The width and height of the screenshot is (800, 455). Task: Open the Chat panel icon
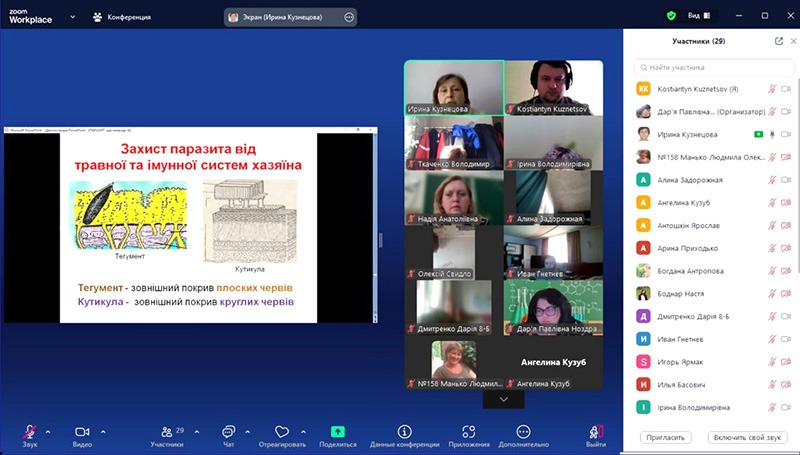(x=229, y=431)
